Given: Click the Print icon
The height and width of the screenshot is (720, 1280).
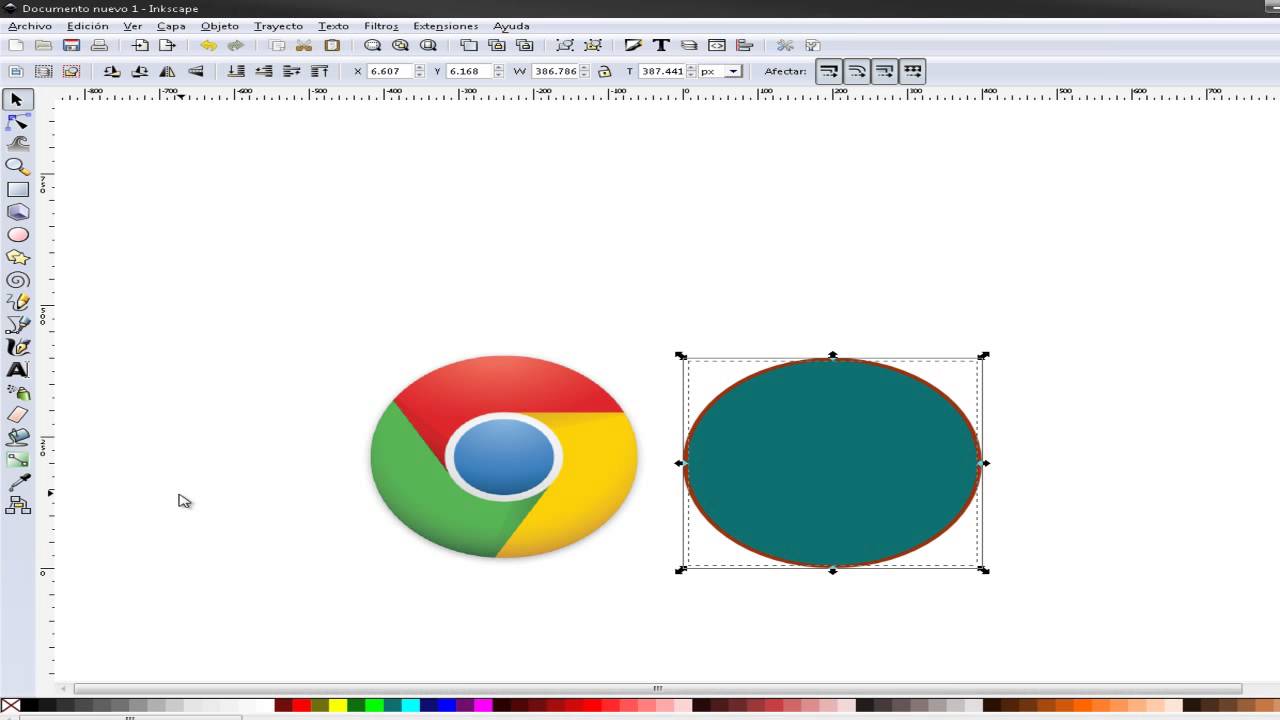Looking at the screenshot, I should [99, 45].
